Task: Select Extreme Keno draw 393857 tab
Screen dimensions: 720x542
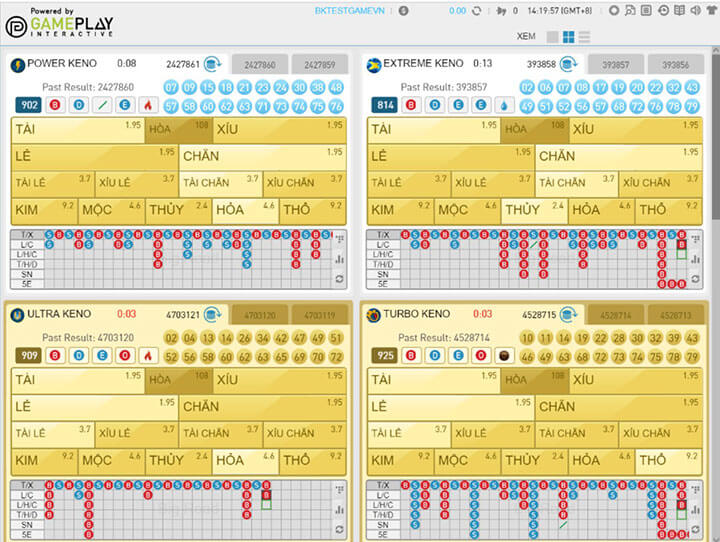Action: point(616,65)
